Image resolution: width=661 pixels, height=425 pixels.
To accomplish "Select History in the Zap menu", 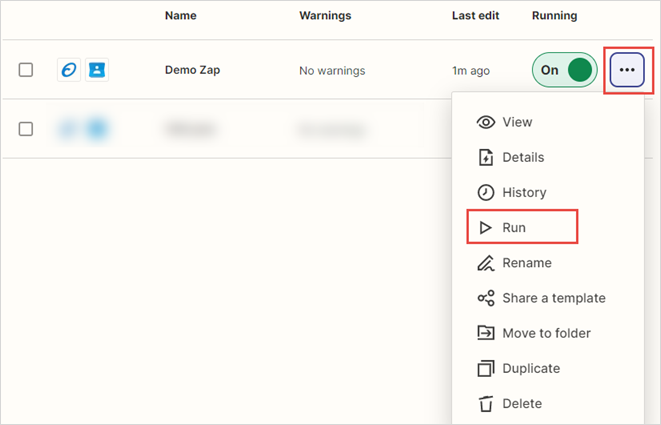I will 548,192.
